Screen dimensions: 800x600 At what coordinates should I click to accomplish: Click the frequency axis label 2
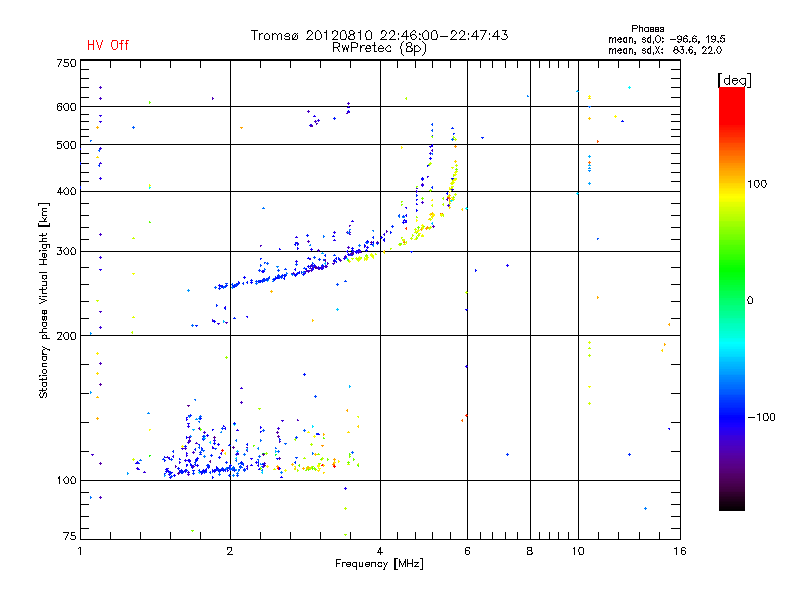[230, 551]
